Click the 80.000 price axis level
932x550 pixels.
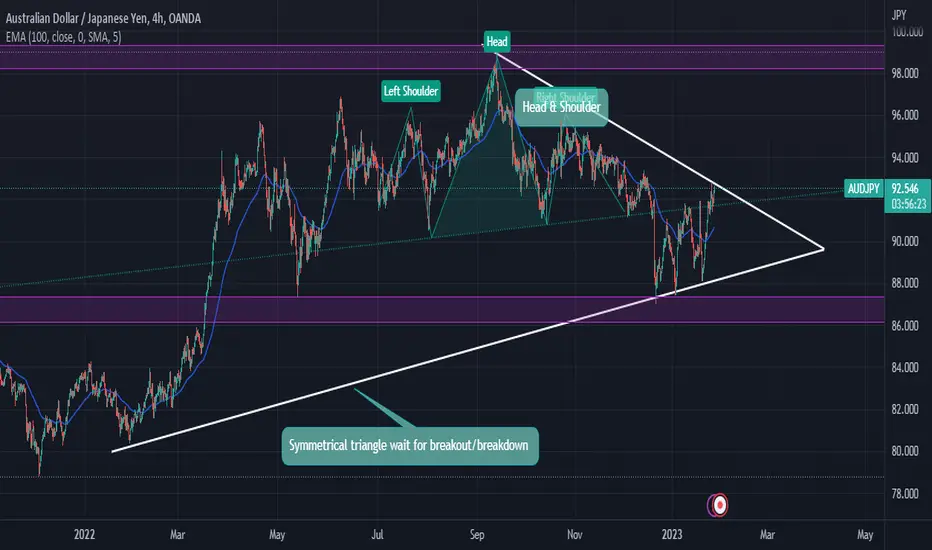coord(905,451)
